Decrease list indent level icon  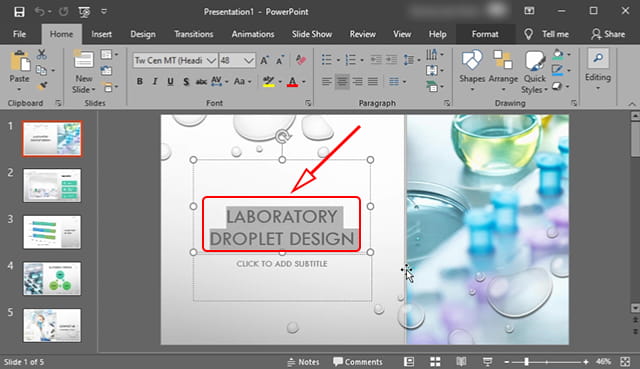[x=376, y=60]
